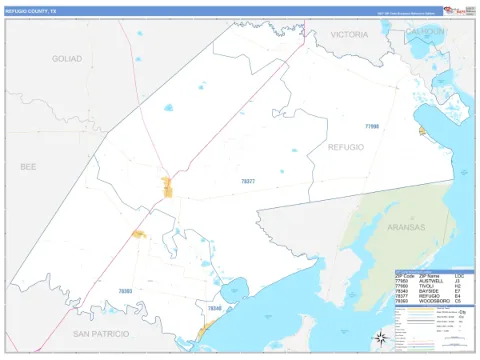Click the 'LOC' column header in legend
Image resolution: width=480 pixels, height=360 pixels.
(459, 276)
